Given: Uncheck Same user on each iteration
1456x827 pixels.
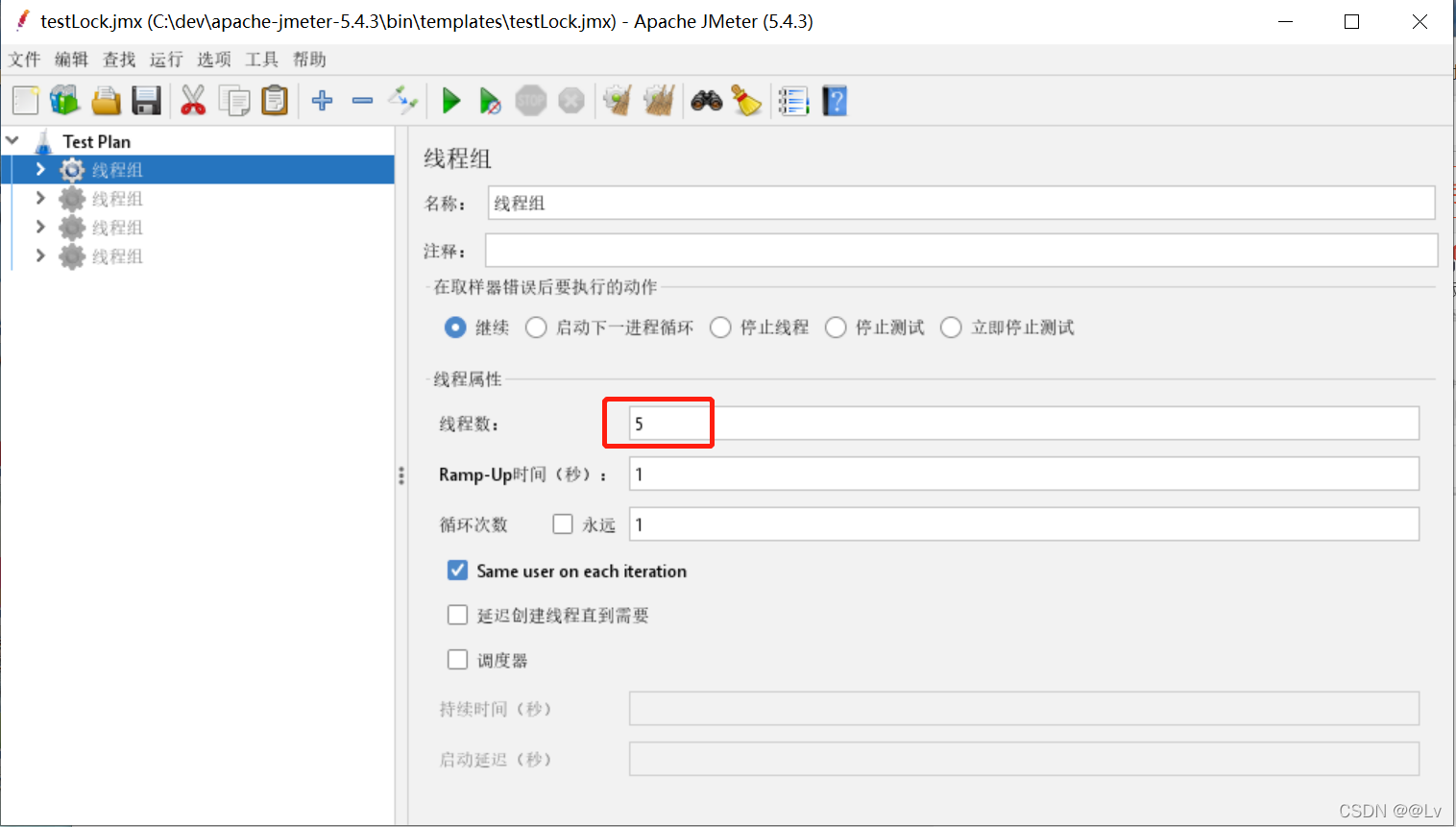Looking at the screenshot, I should [458, 570].
